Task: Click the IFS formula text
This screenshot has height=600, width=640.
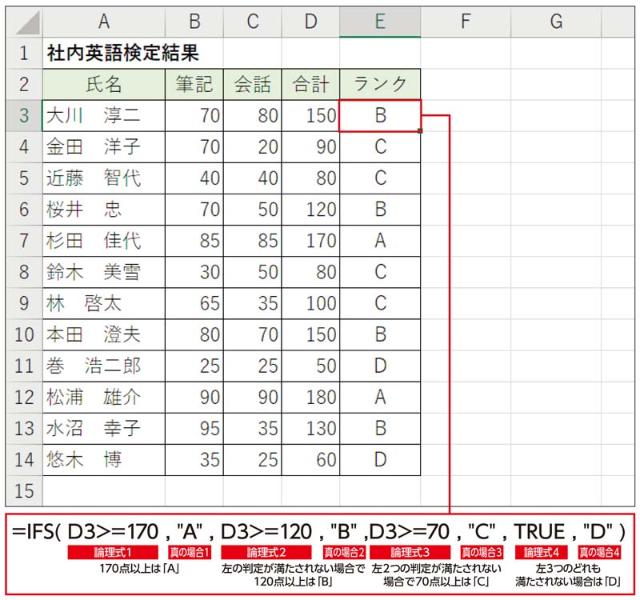Action: point(319,531)
